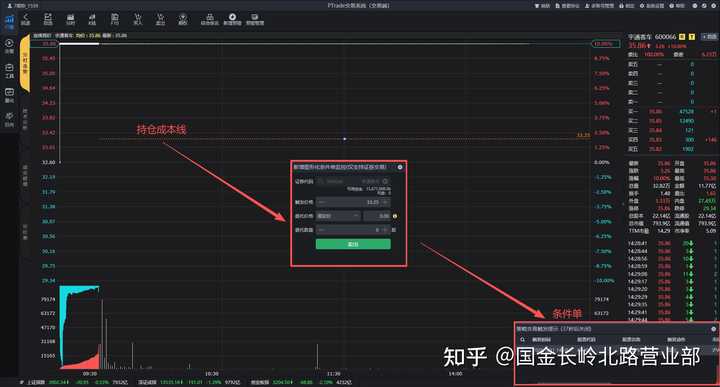Click the order price field showing 0.00

click(x=377, y=216)
